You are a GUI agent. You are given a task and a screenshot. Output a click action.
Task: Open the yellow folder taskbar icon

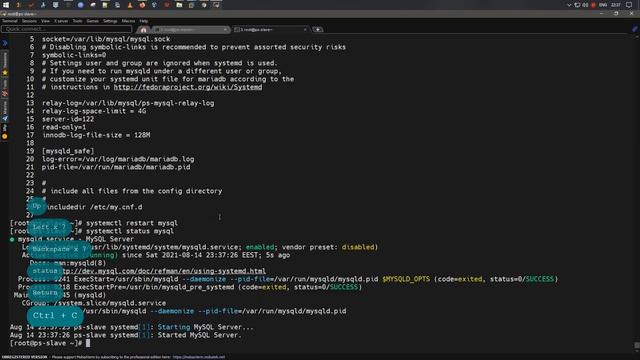[x=179, y=5]
